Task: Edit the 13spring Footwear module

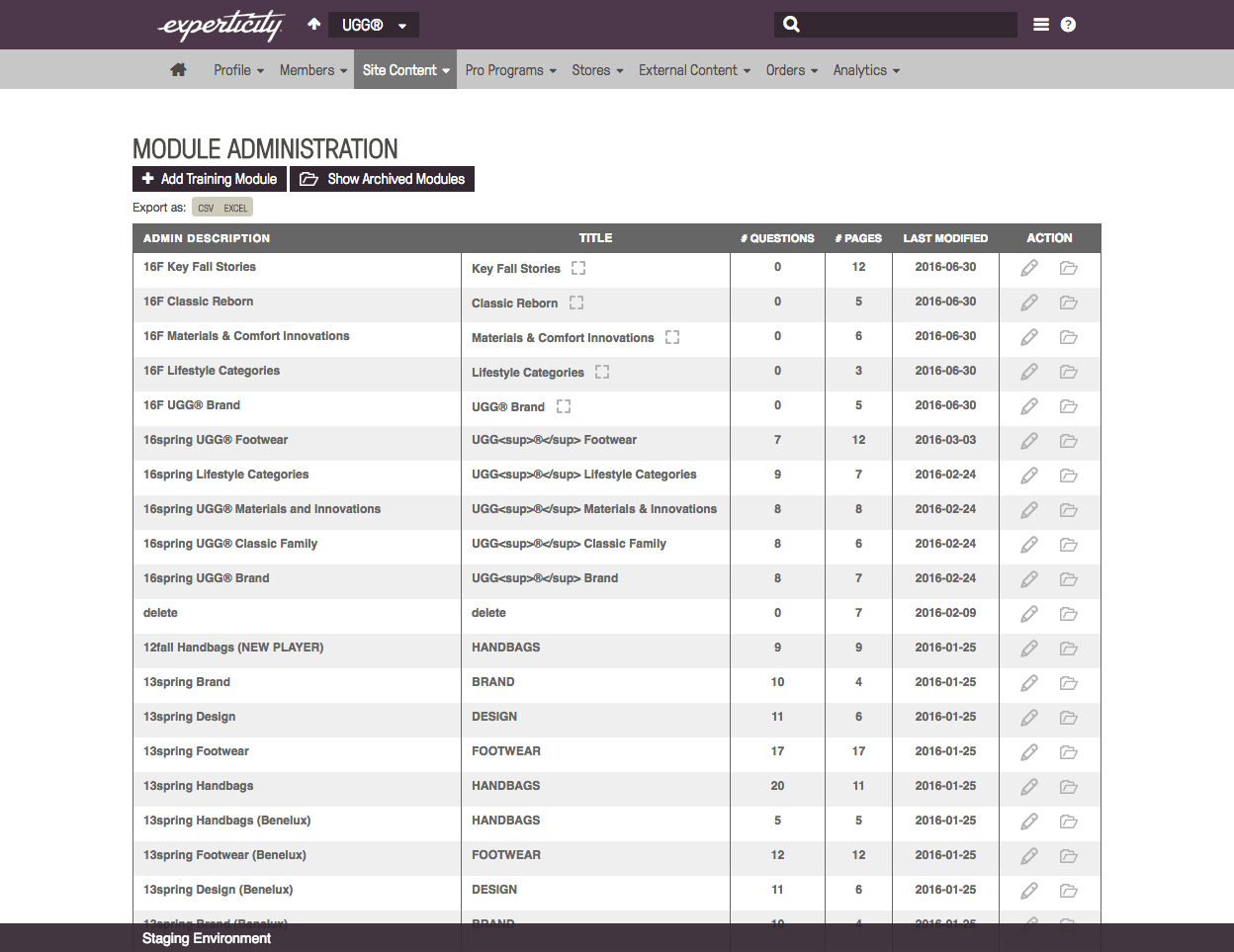Action: 1029,752
